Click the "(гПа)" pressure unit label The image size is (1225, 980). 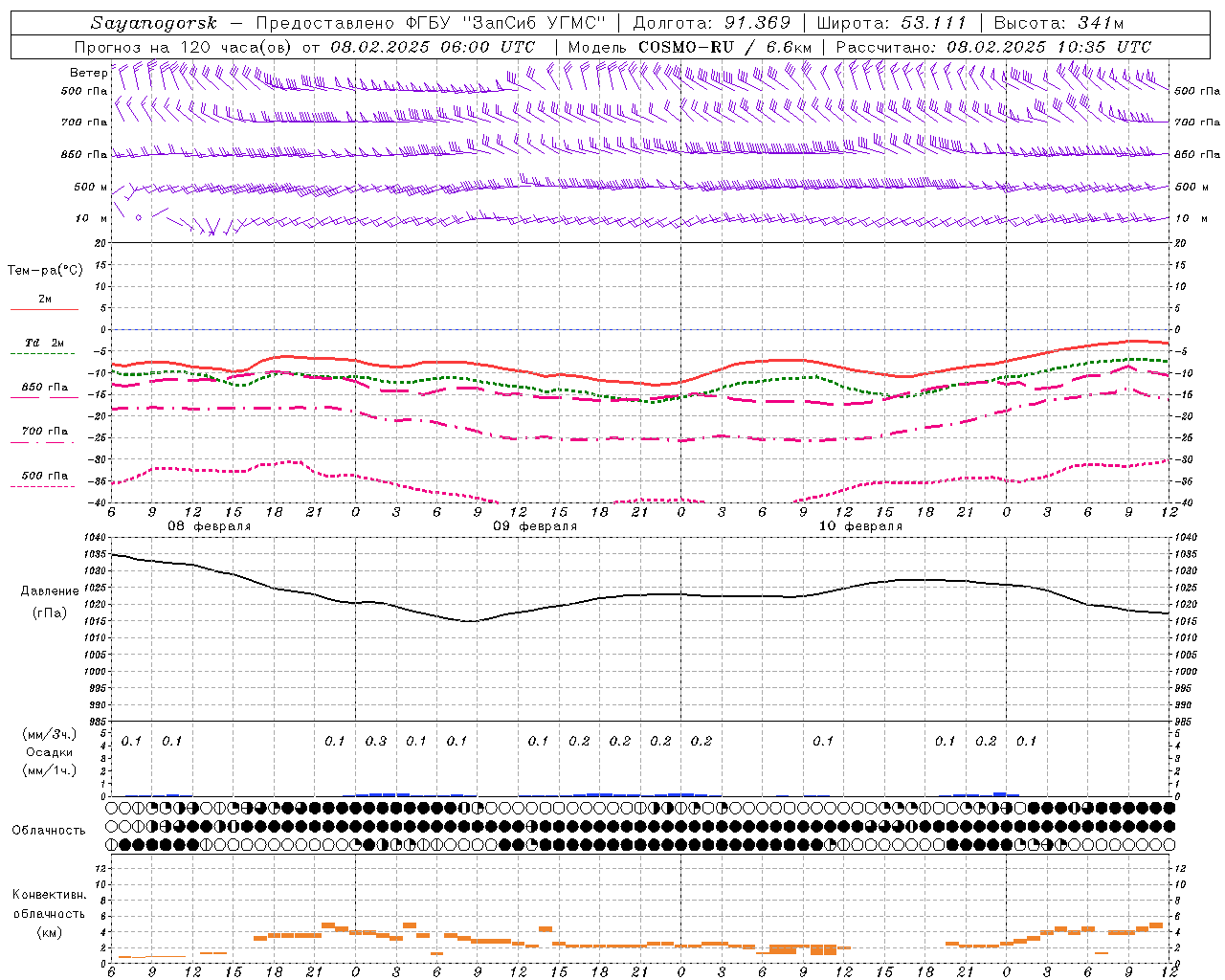(x=50, y=612)
